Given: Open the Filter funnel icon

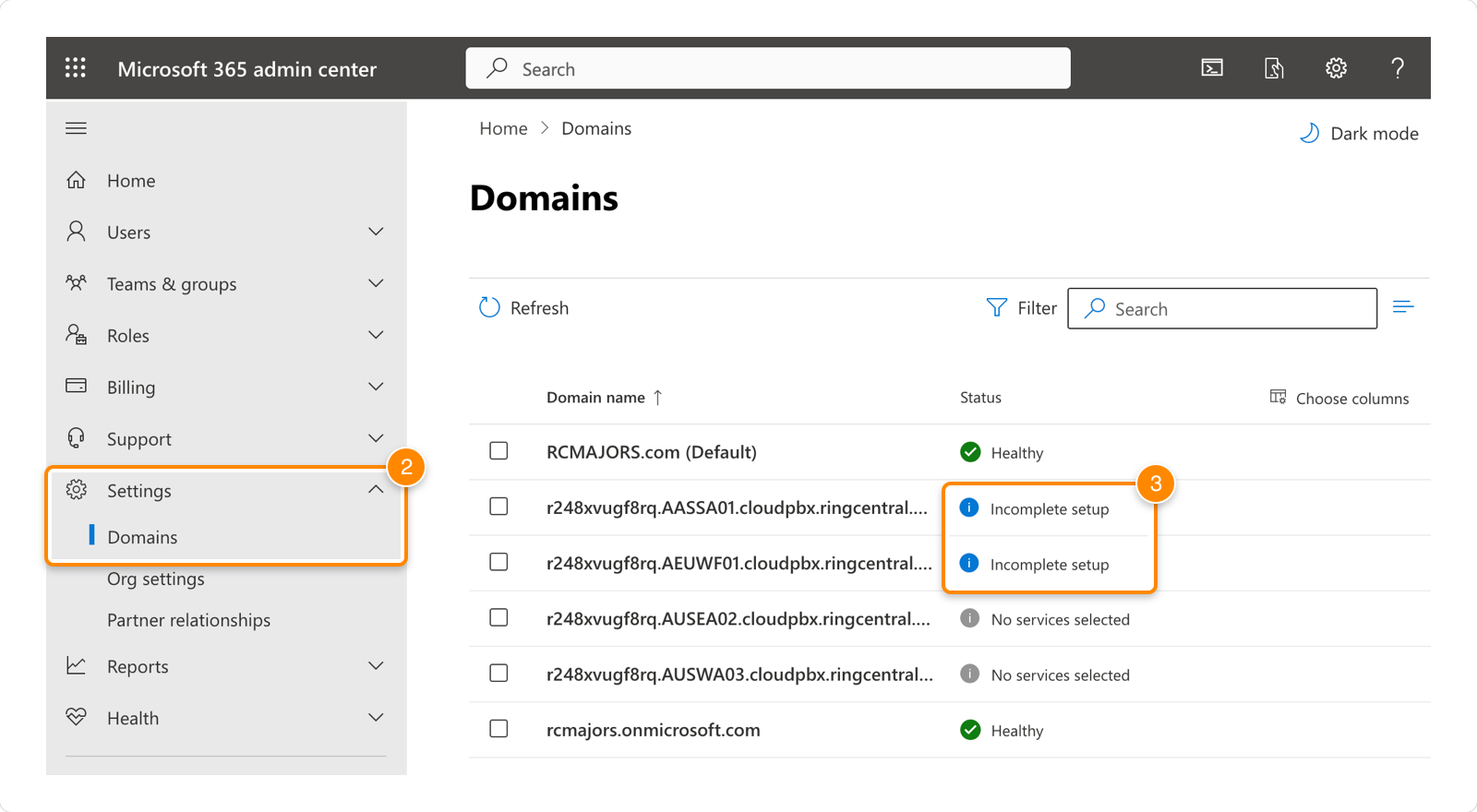Looking at the screenshot, I should click(997, 308).
